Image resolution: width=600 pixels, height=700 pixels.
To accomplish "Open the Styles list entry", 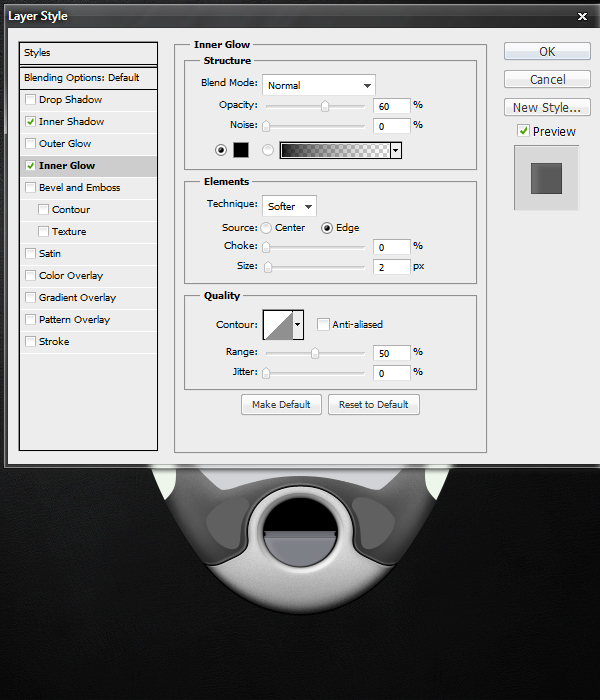I will [x=88, y=53].
